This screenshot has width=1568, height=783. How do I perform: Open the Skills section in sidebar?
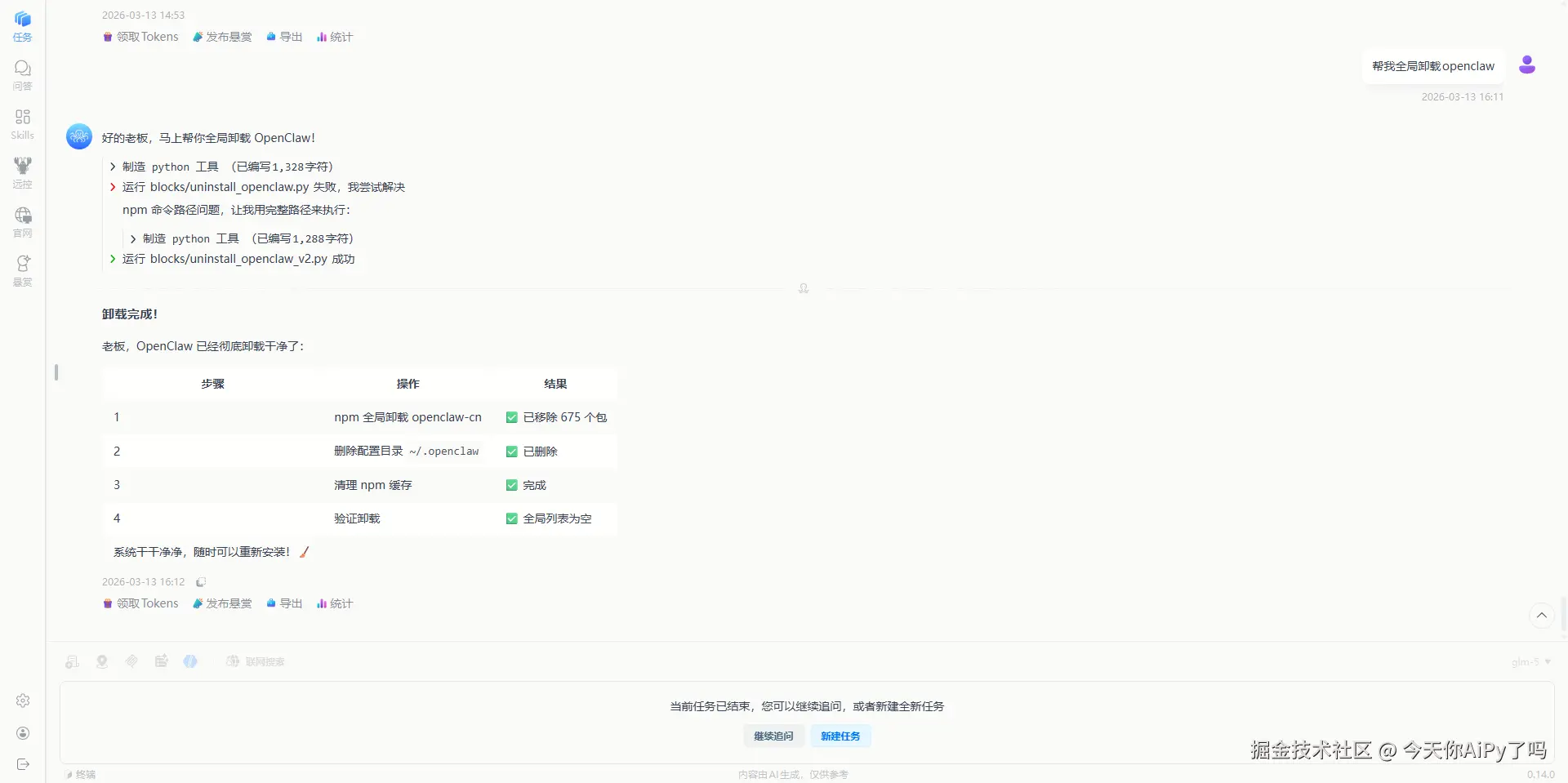coord(22,124)
